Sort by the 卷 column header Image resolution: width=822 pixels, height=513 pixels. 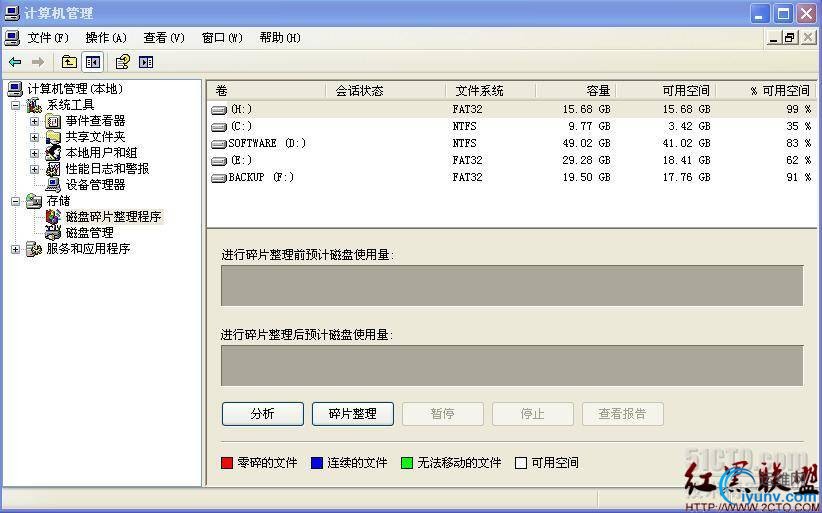267,91
